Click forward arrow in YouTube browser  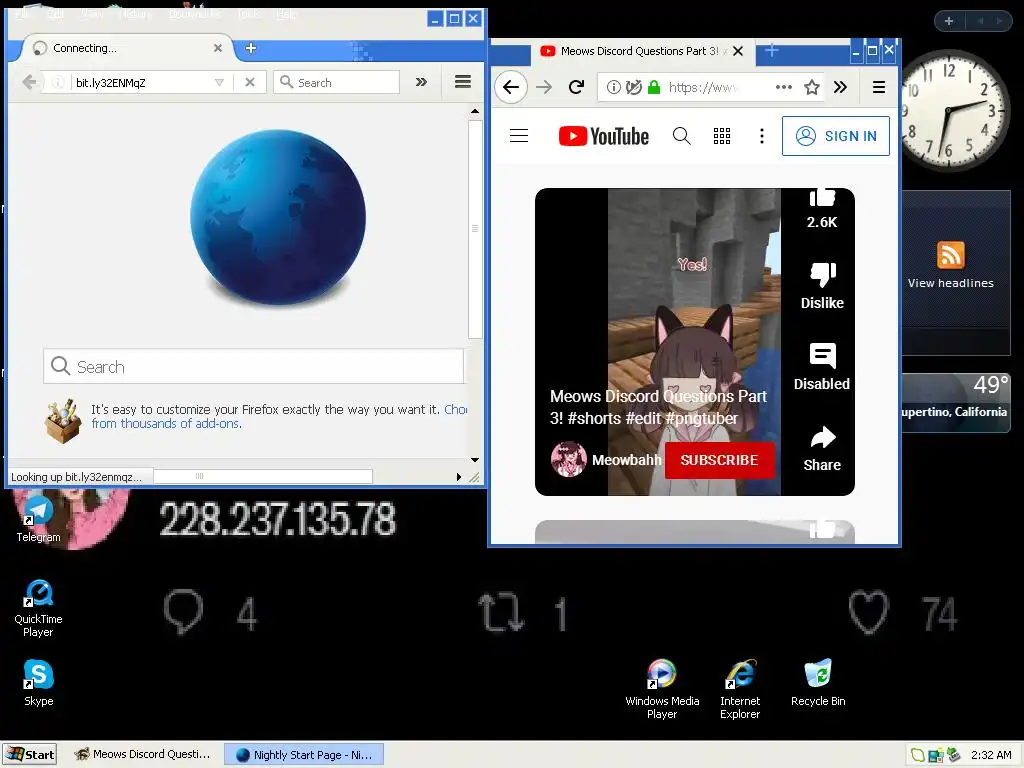[544, 87]
